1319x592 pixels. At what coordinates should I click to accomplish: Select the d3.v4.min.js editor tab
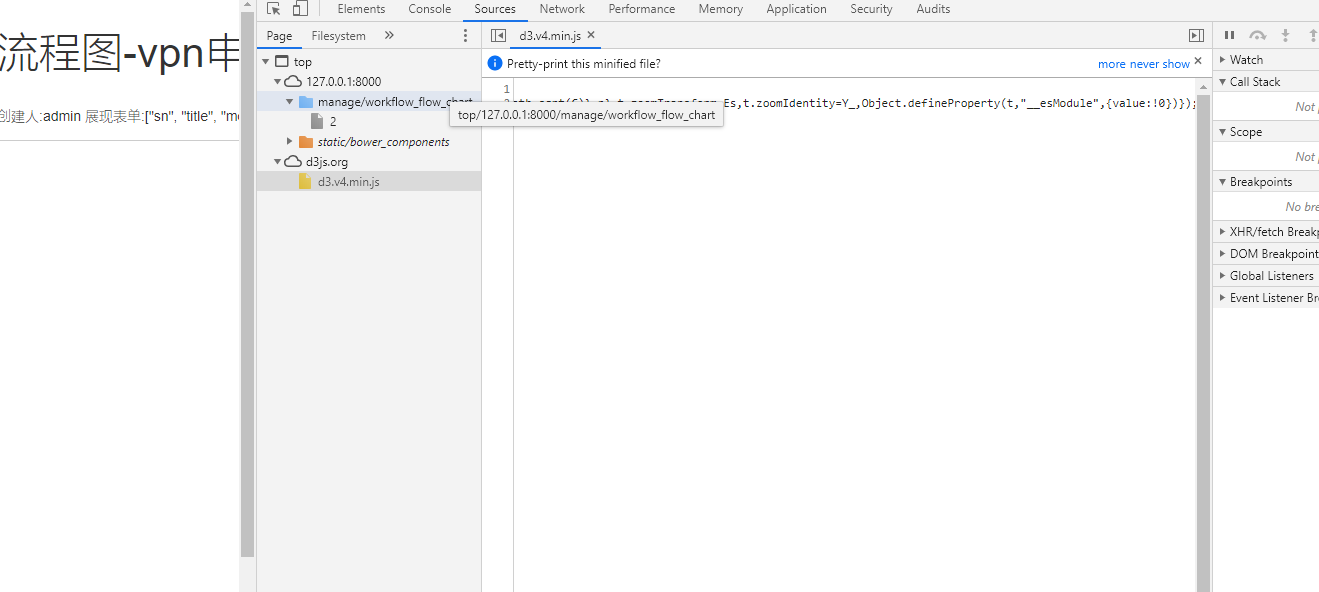(550, 36)
